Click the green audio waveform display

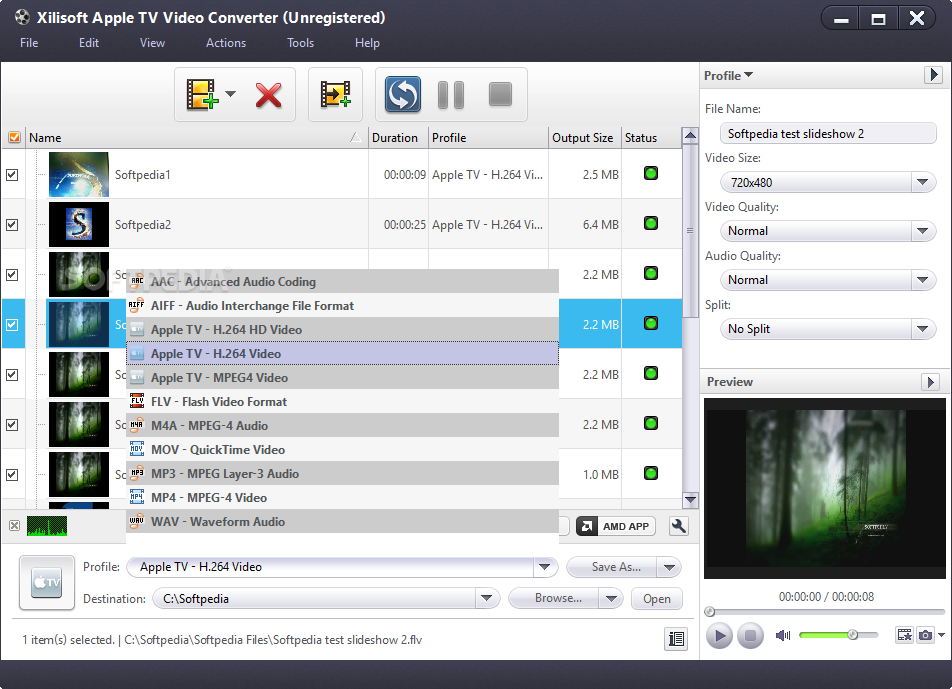[x=47, y=526]
